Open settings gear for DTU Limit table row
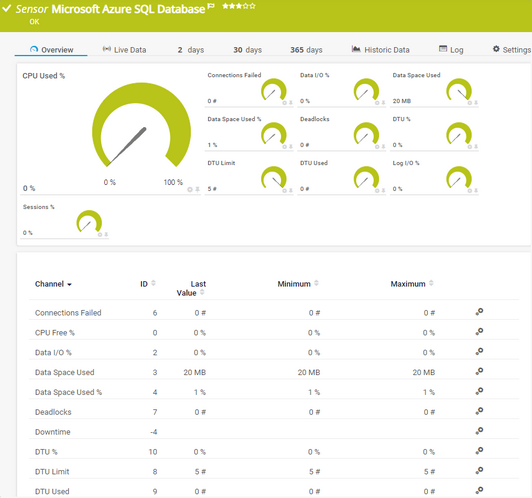This screenshot has height=498, width=532. point(479,471)
